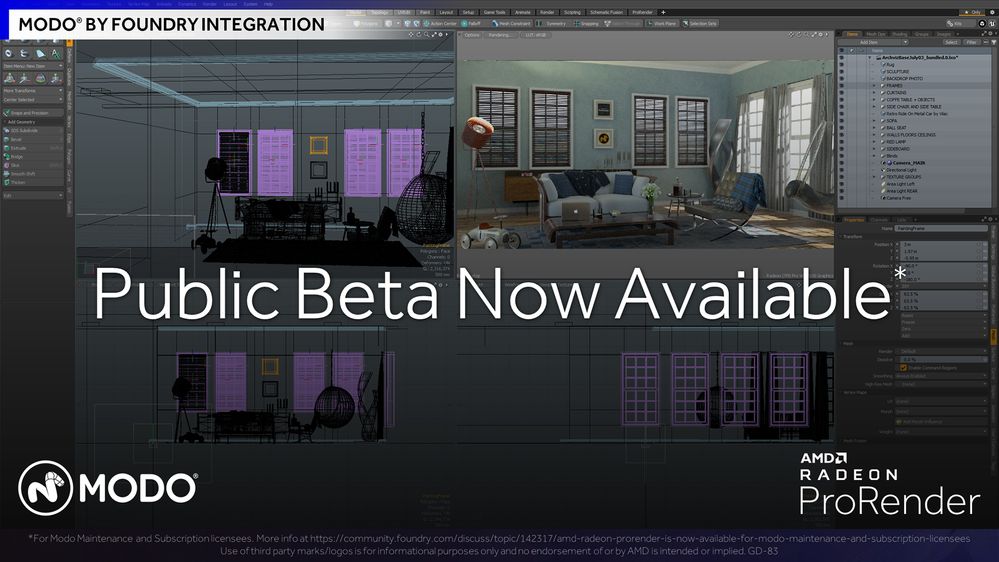
Task: Select the Move transform tool icon
Action: tap(8, 78)
